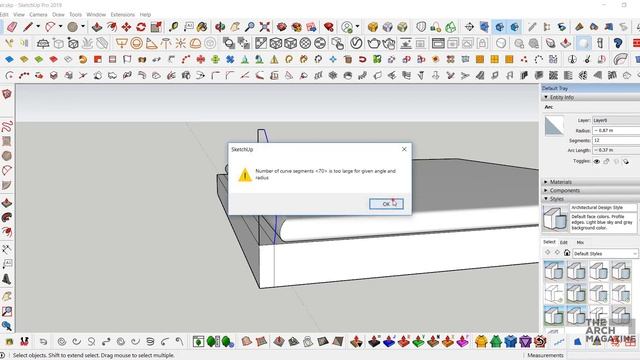Viewport: 640px width, 360px height.
Task: Open the Extensions menu
Action: [x=122, y=14]
